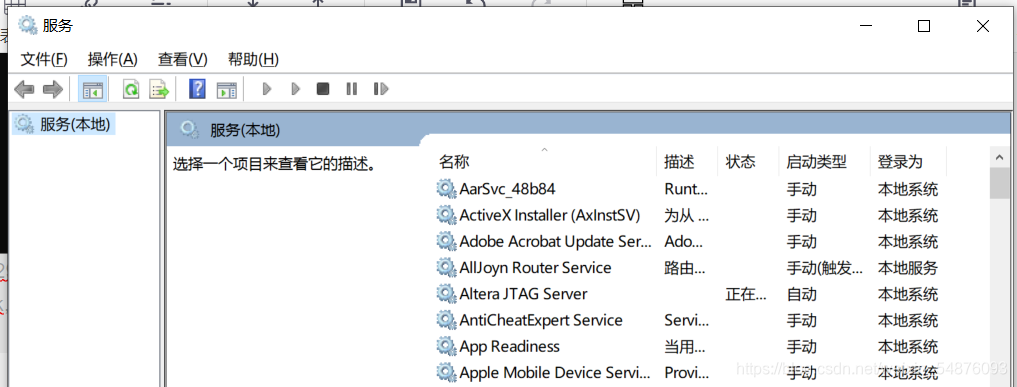Open the 帮助(H) menu
This screenshot has width=1017, height=387.
(253, 60)
